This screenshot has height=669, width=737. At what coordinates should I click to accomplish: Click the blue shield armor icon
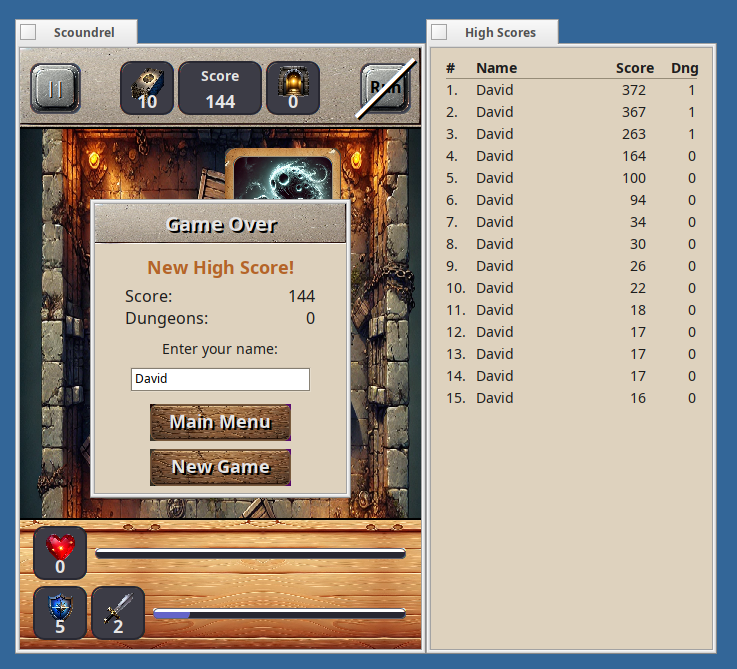[60, 613]
